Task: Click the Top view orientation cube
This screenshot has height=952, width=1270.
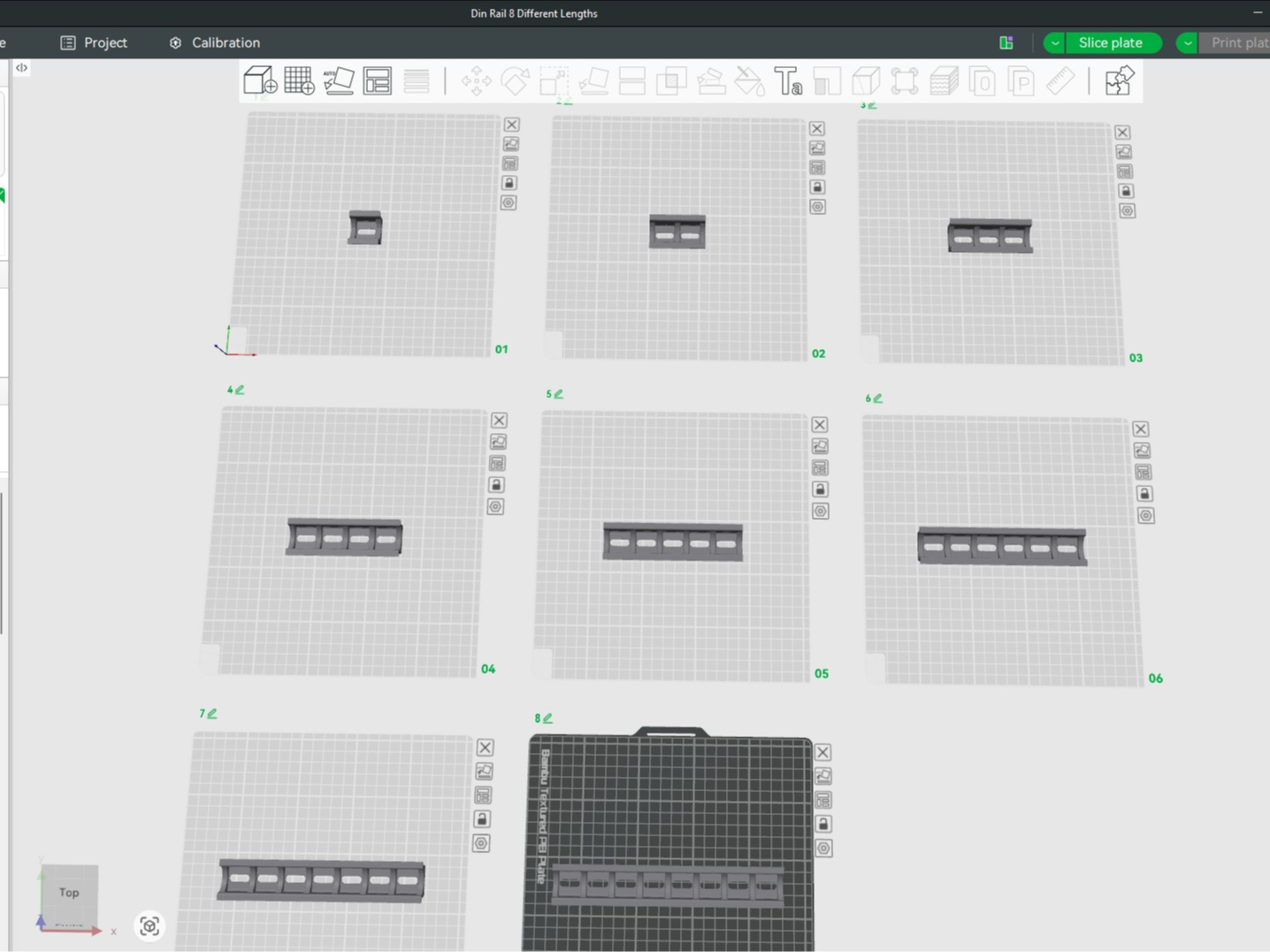Action: tap(69, 893)
